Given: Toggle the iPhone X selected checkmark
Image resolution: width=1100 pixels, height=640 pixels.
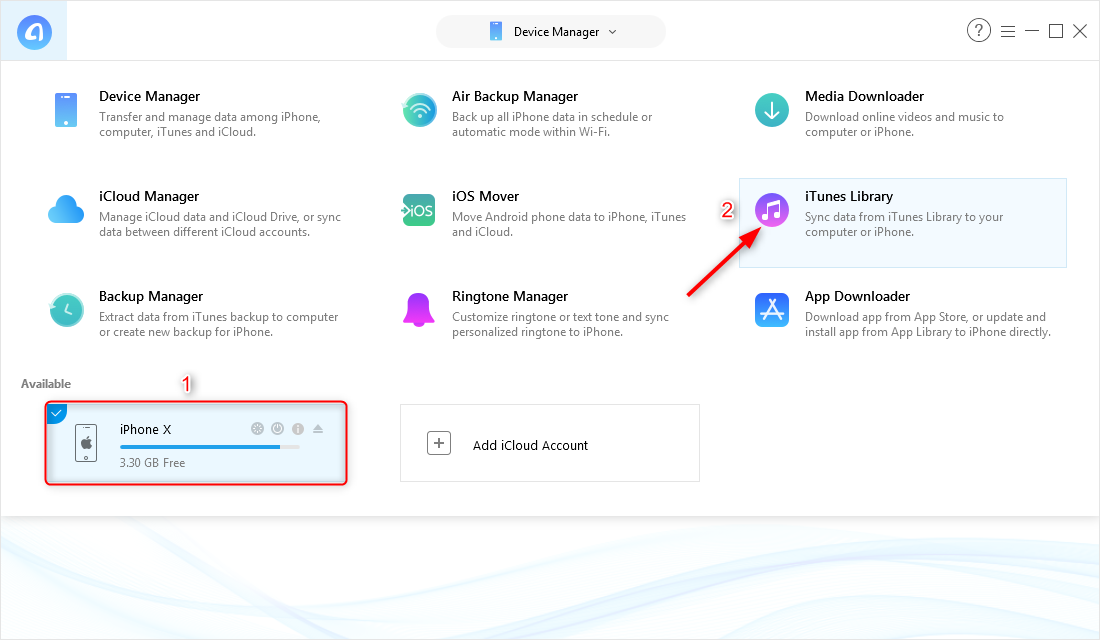Looking at the screenshot, I should pos(55,413).
